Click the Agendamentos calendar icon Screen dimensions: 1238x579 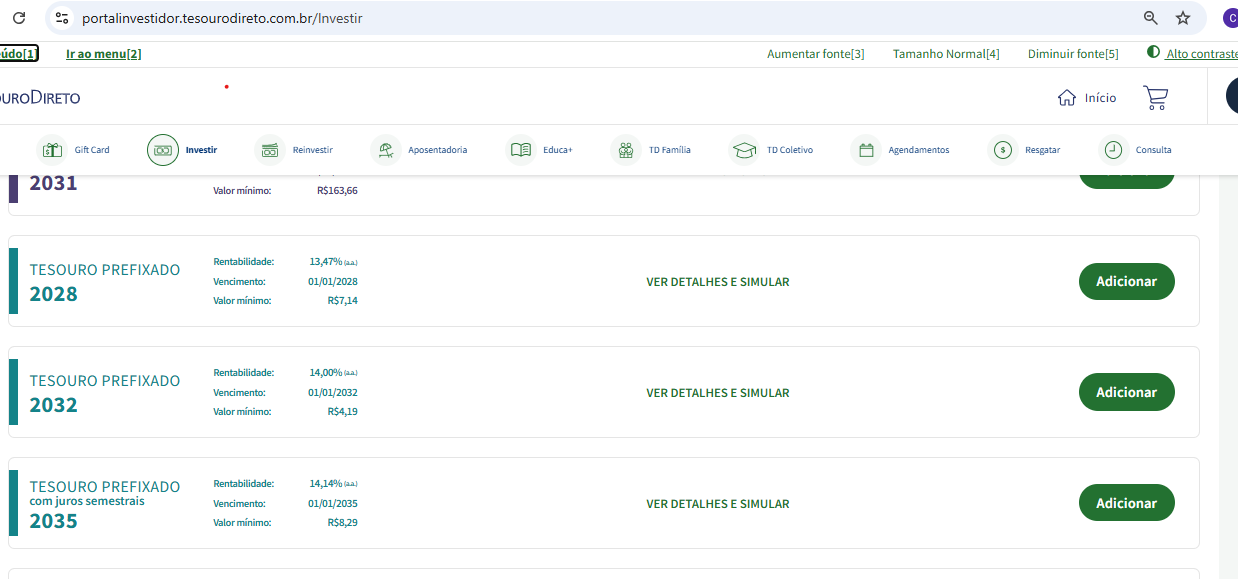pyautogui.click(x=866, y=150)
